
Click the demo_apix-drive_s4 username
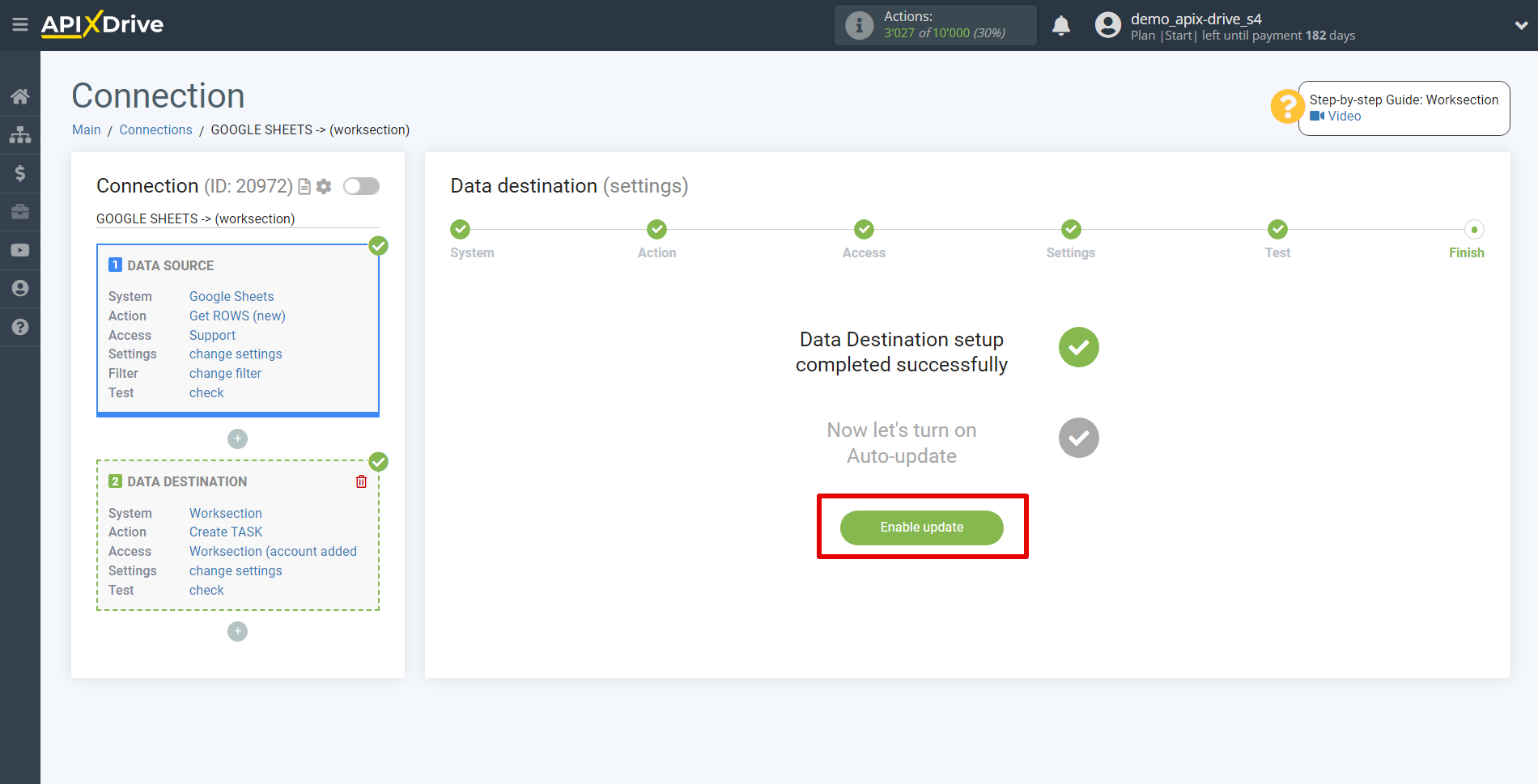click(x=1196, y=19)
